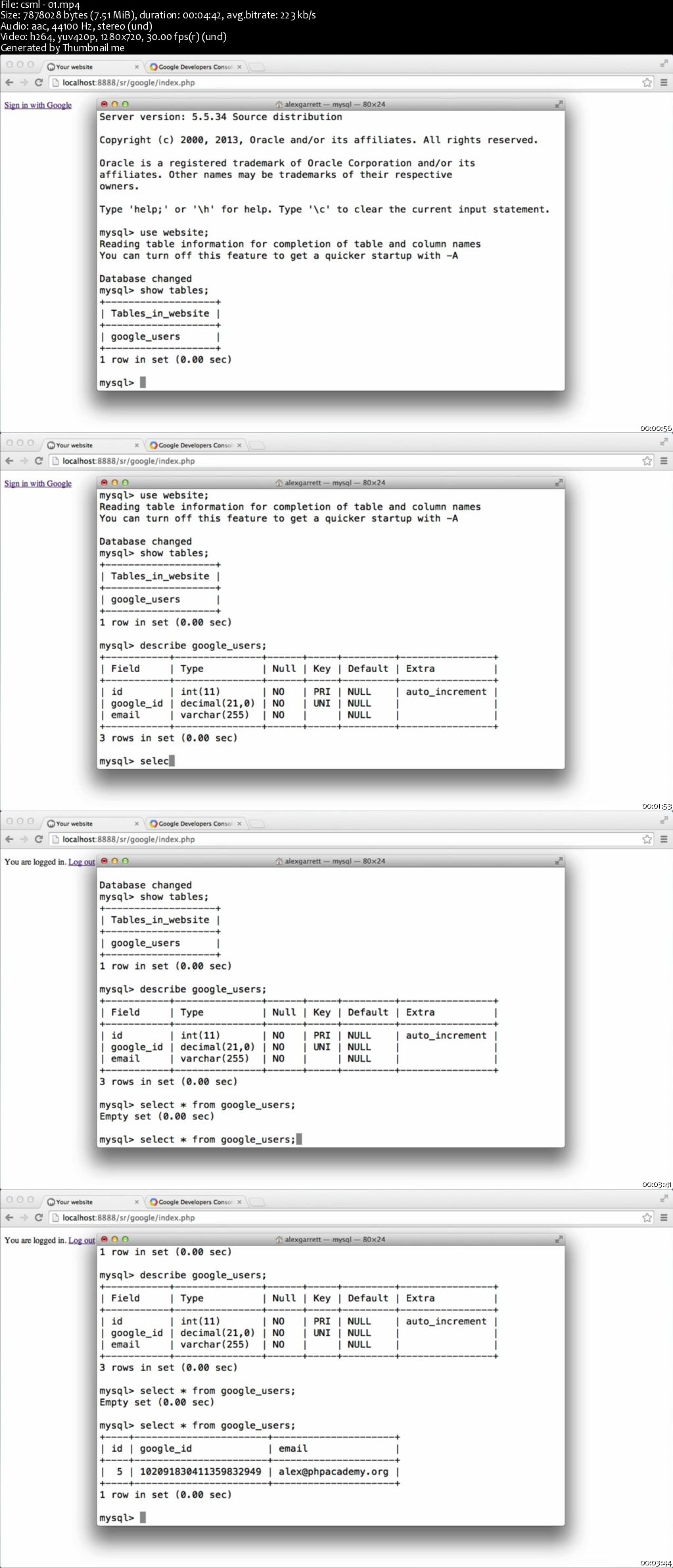Viewport: 673px width, 1568px height.
Task: Click terminal fullscreen arrows in topmost mysql window
Action: coord(559,104)
